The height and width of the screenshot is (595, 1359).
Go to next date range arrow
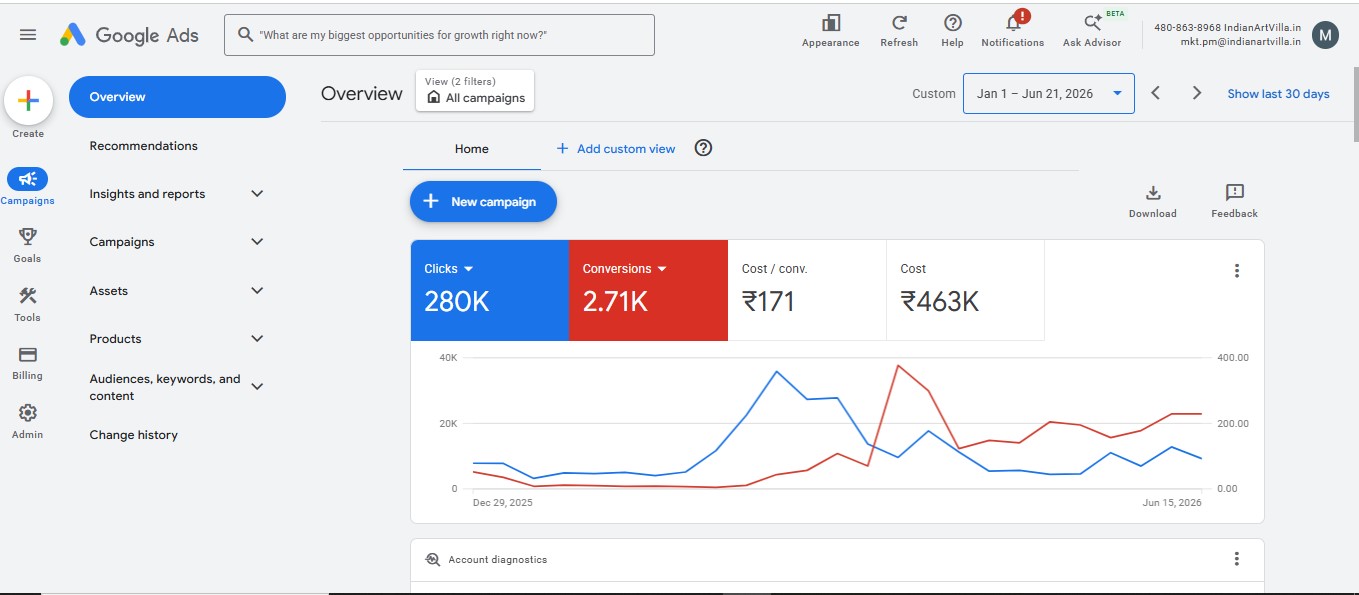pos(1197,93)
